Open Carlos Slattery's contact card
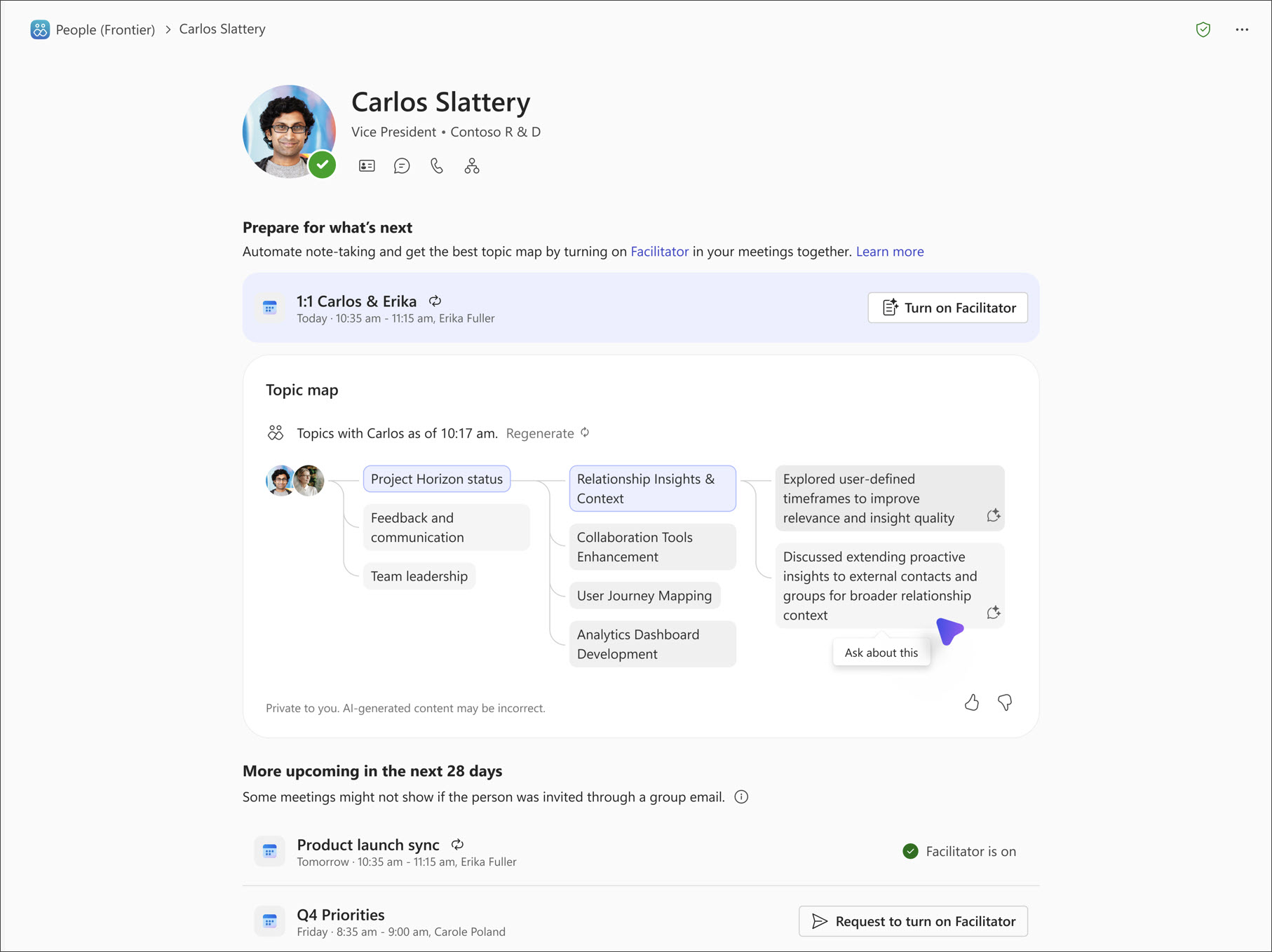The height and width of the screenshot is (952, 1272). point(367,165)
